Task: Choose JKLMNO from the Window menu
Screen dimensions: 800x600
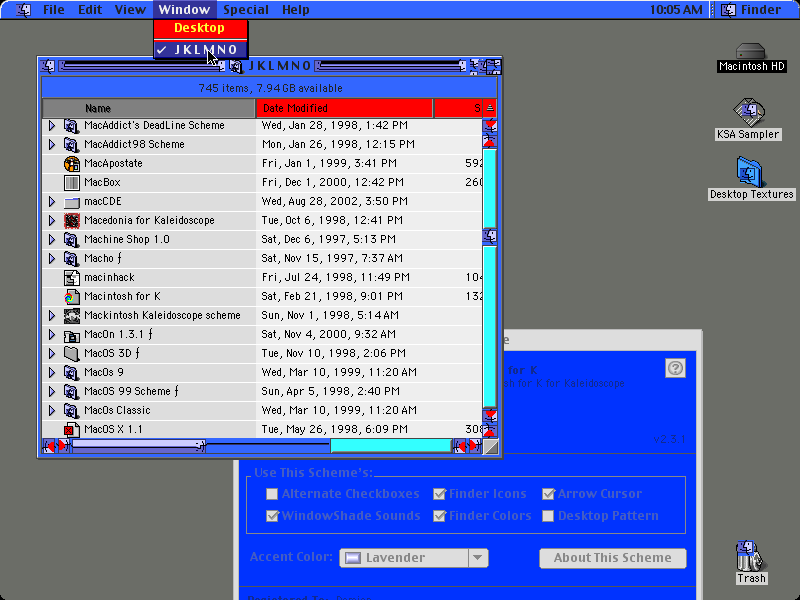Action: click(x=201, y=49)
